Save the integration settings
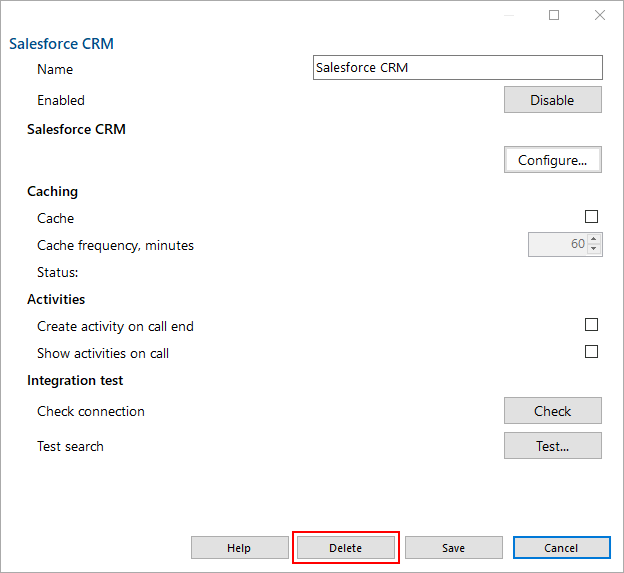 (x=454, y=548)
